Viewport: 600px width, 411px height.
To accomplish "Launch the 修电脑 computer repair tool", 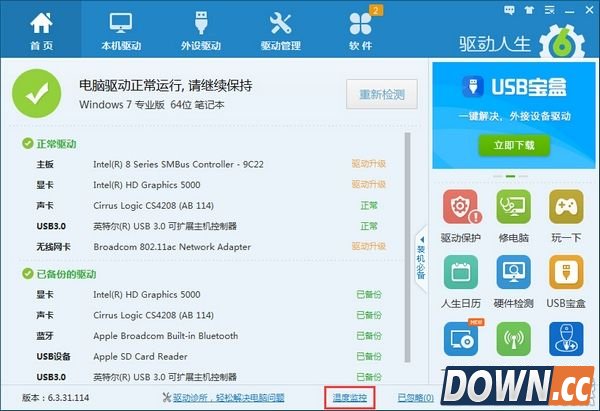I will [x=514, y=207].
